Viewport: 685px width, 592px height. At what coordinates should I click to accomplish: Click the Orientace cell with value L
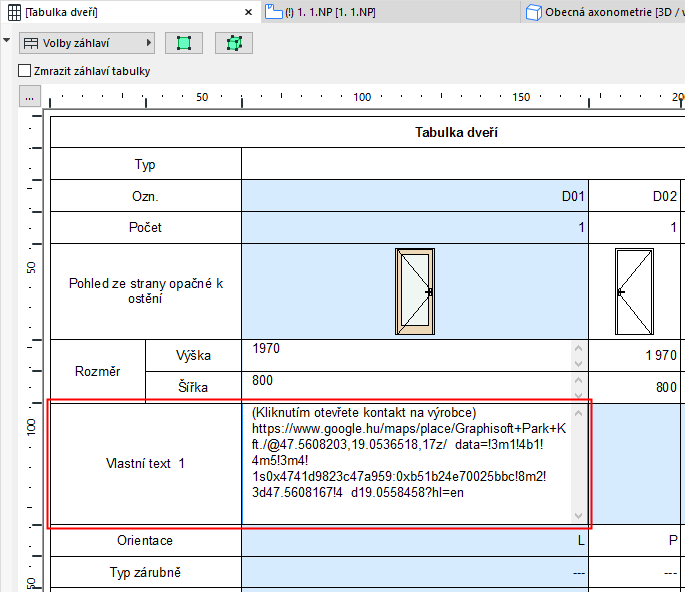tap(415, 540)
